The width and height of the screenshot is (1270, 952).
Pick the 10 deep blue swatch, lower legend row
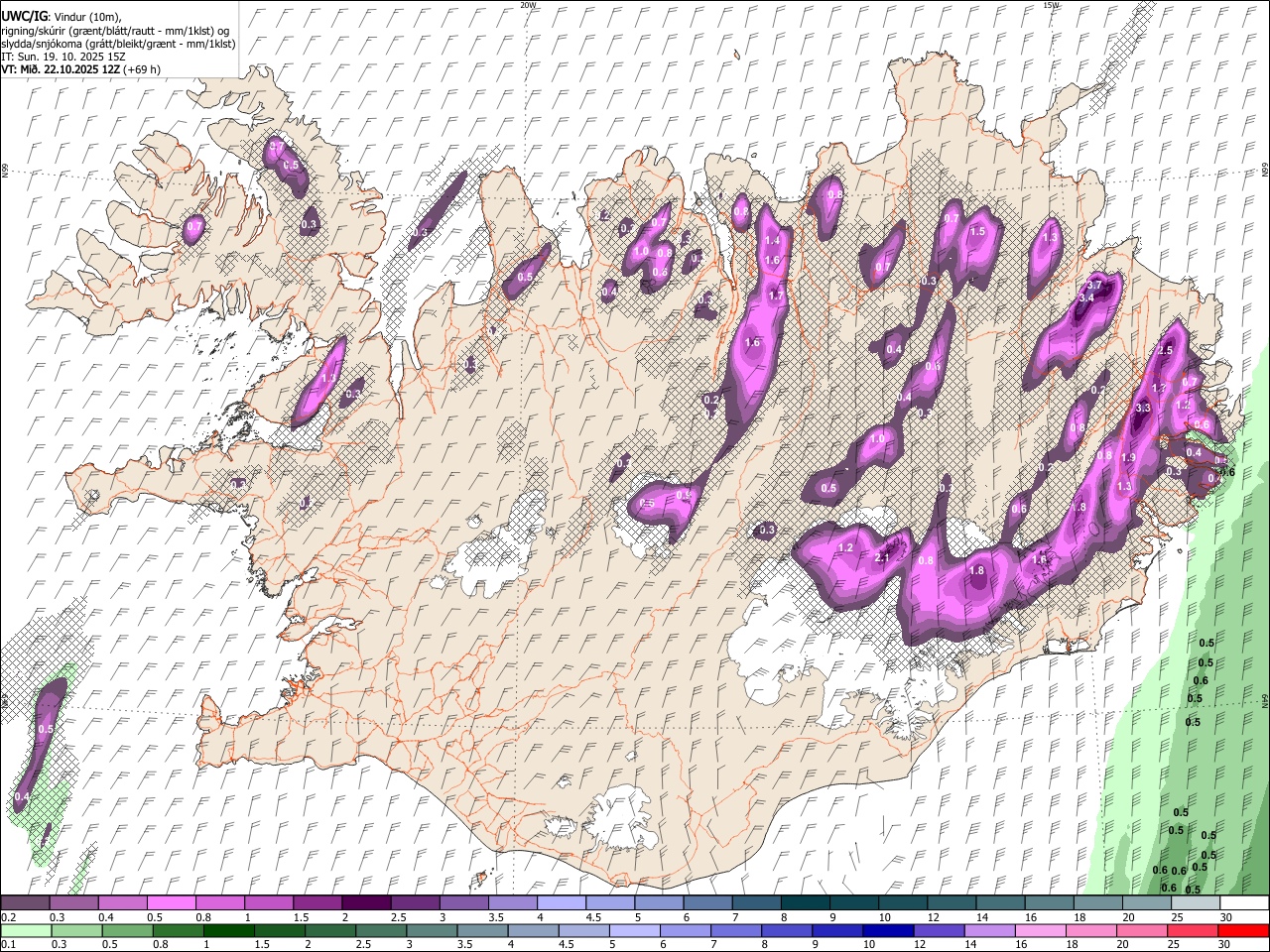[x=887, y=930]
